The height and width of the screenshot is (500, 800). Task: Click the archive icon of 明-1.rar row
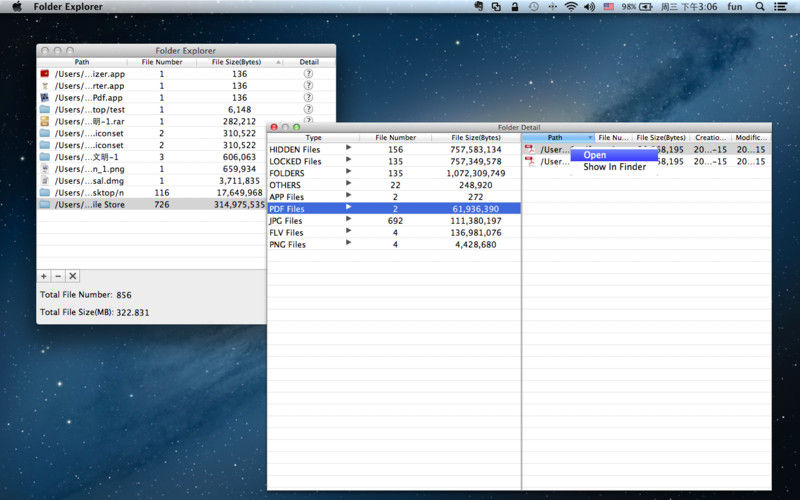(45, 121)
